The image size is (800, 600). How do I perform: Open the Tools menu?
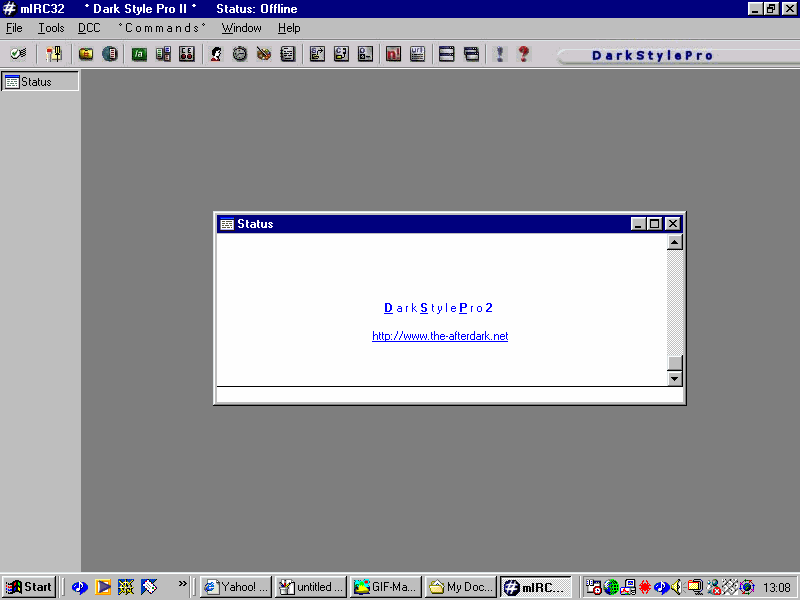51,28
